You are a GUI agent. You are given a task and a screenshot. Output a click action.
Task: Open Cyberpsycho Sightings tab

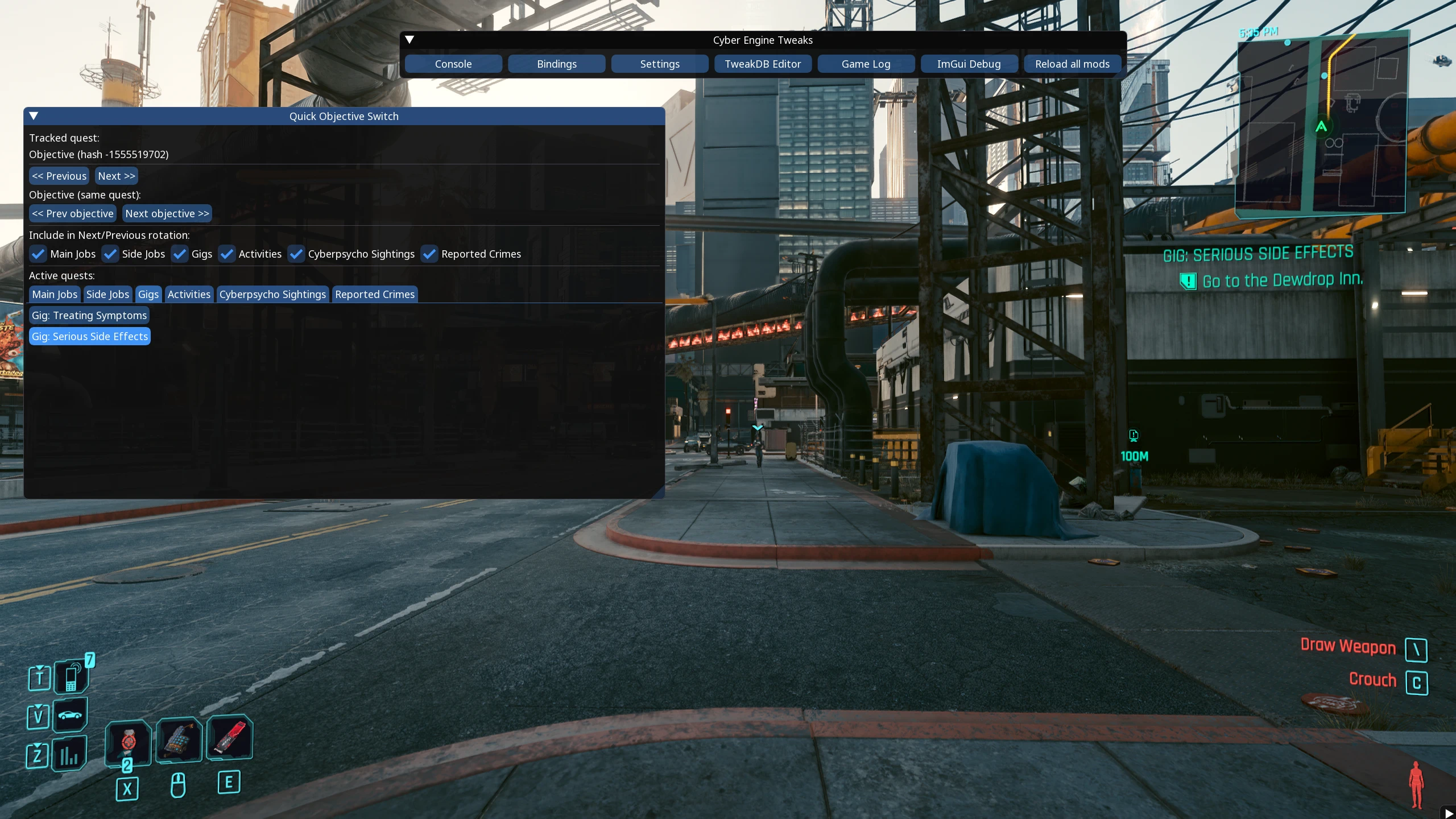click(272, 294)
